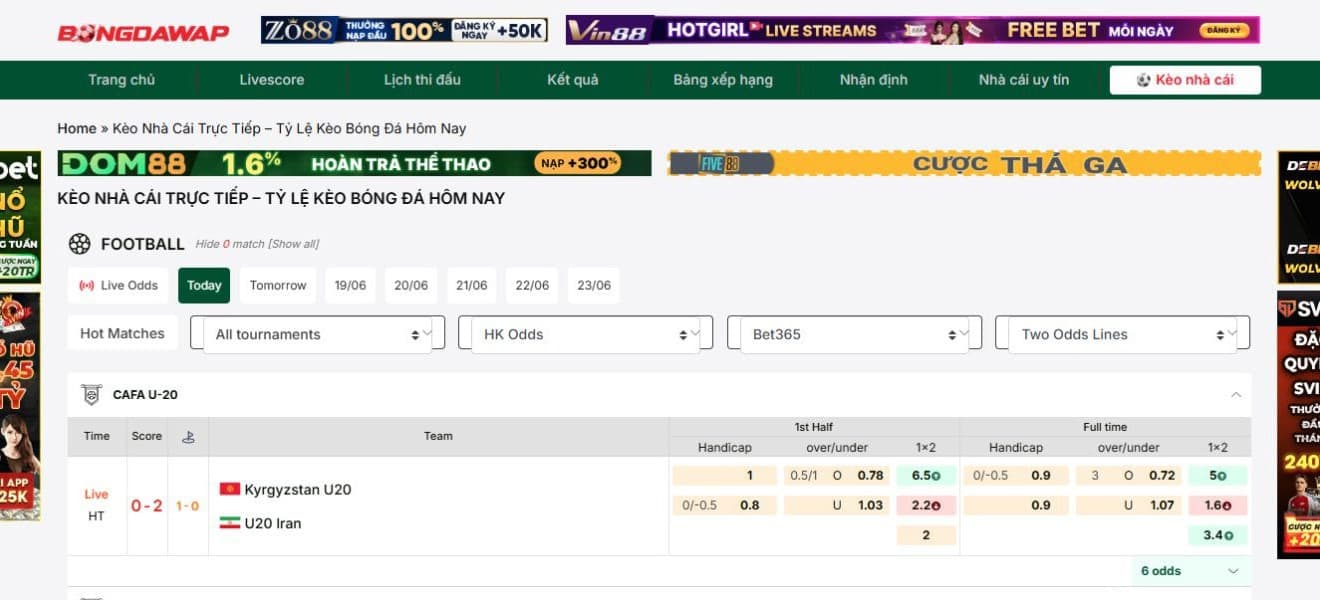The image size is (1320, 600).
Task: Click the Kèo nhà cái button
Action: coord(1185,80)
